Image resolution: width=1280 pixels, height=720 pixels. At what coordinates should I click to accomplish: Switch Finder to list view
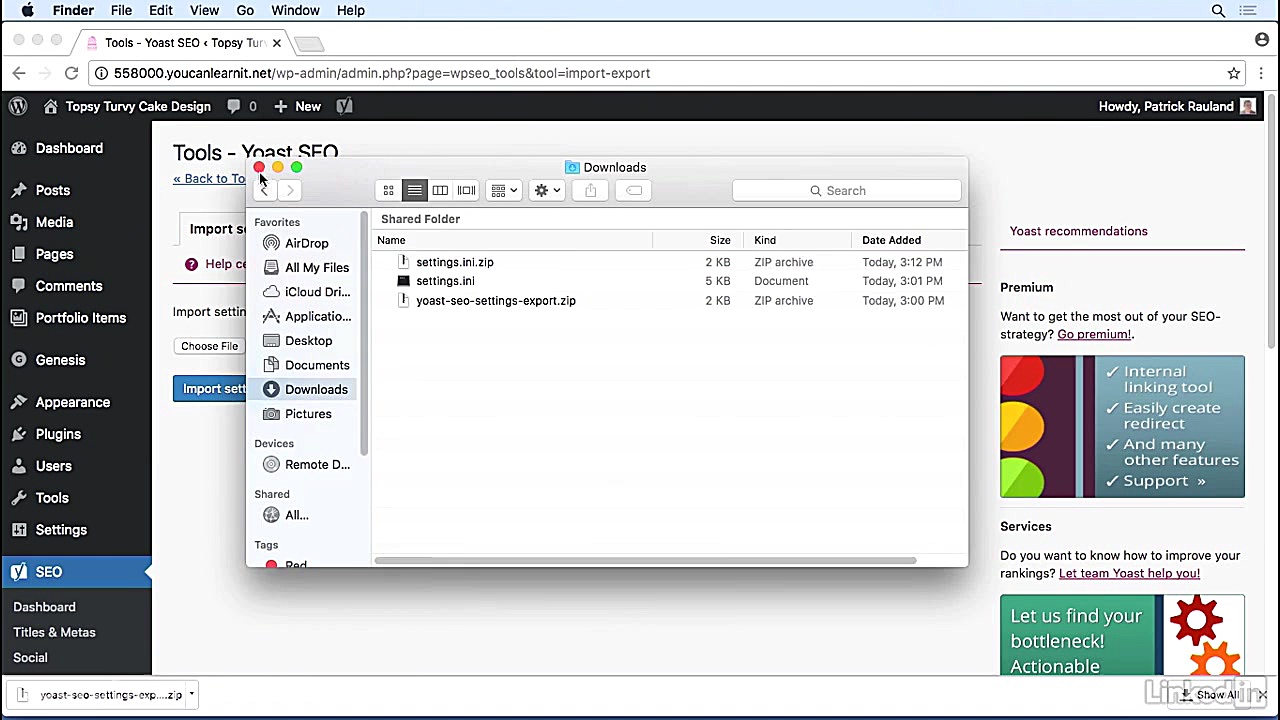[x=414, y=190]
